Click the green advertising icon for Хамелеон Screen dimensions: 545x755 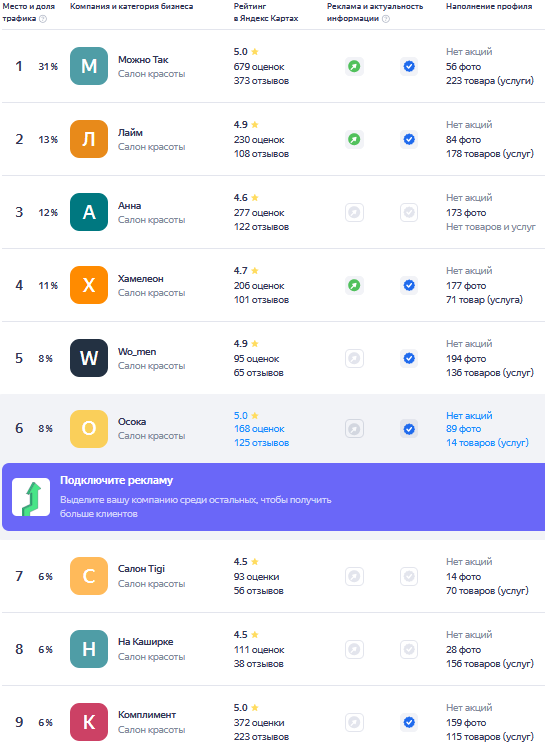point(354,286)
